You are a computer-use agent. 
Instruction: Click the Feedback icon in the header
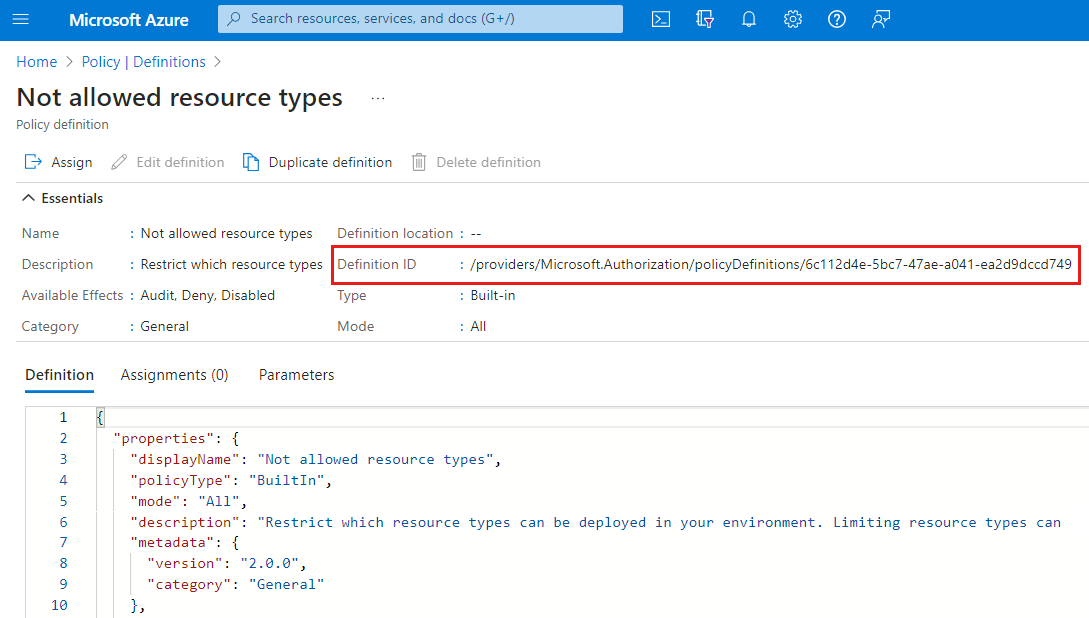pos(881,19)
